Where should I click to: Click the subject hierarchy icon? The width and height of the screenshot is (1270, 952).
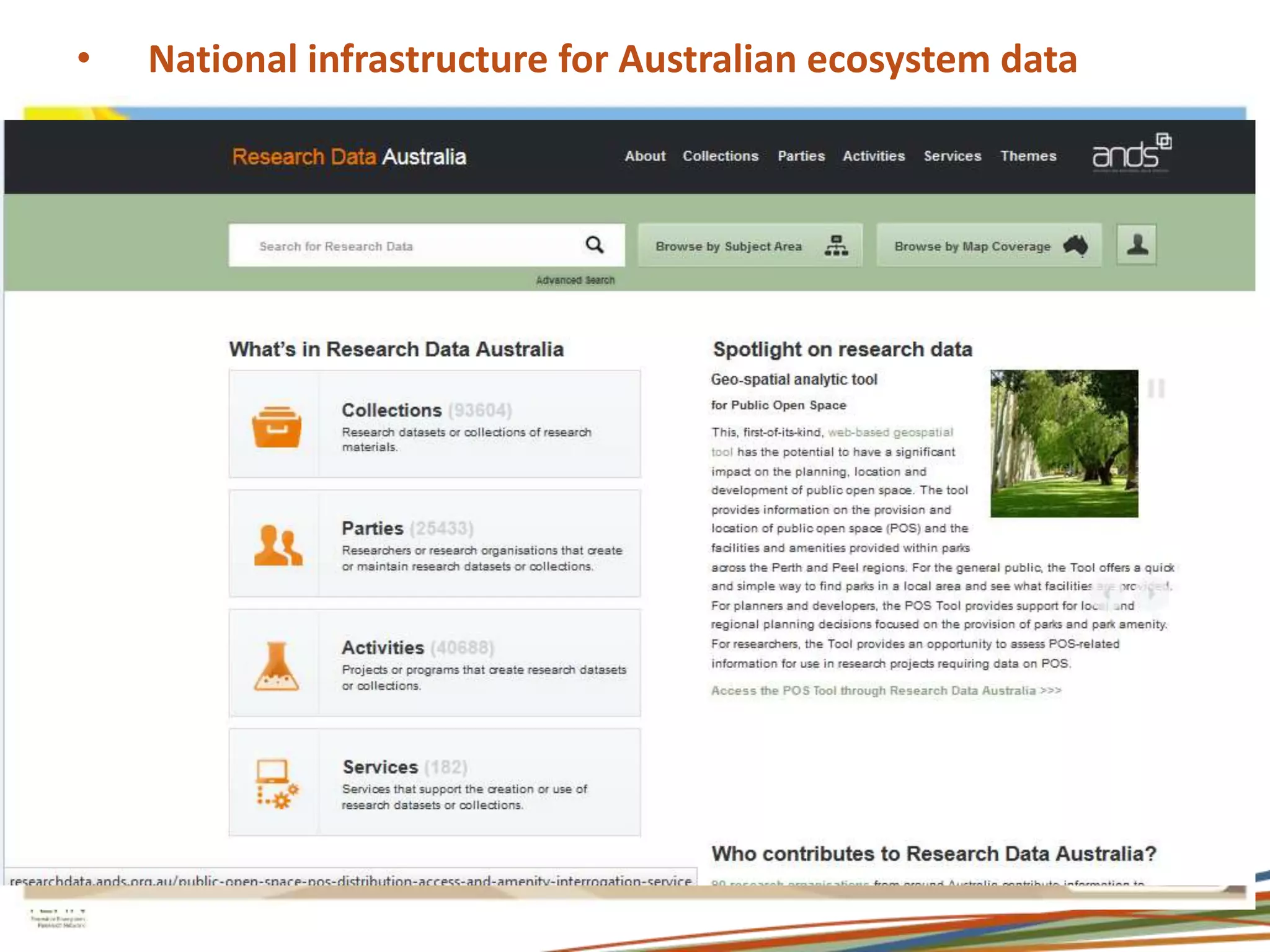(836, 245)
